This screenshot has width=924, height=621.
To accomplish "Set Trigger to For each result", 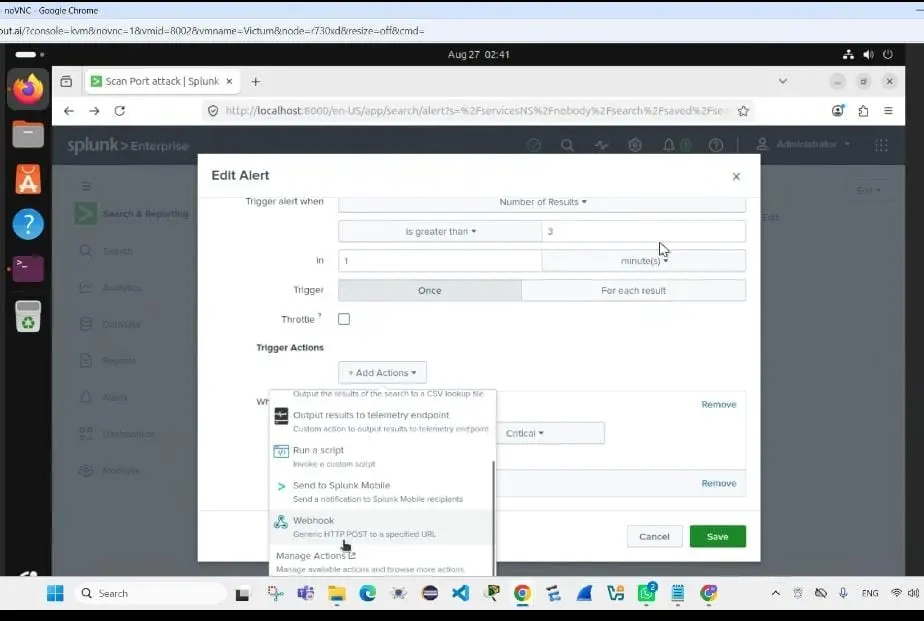I will [x=633, y=290].
